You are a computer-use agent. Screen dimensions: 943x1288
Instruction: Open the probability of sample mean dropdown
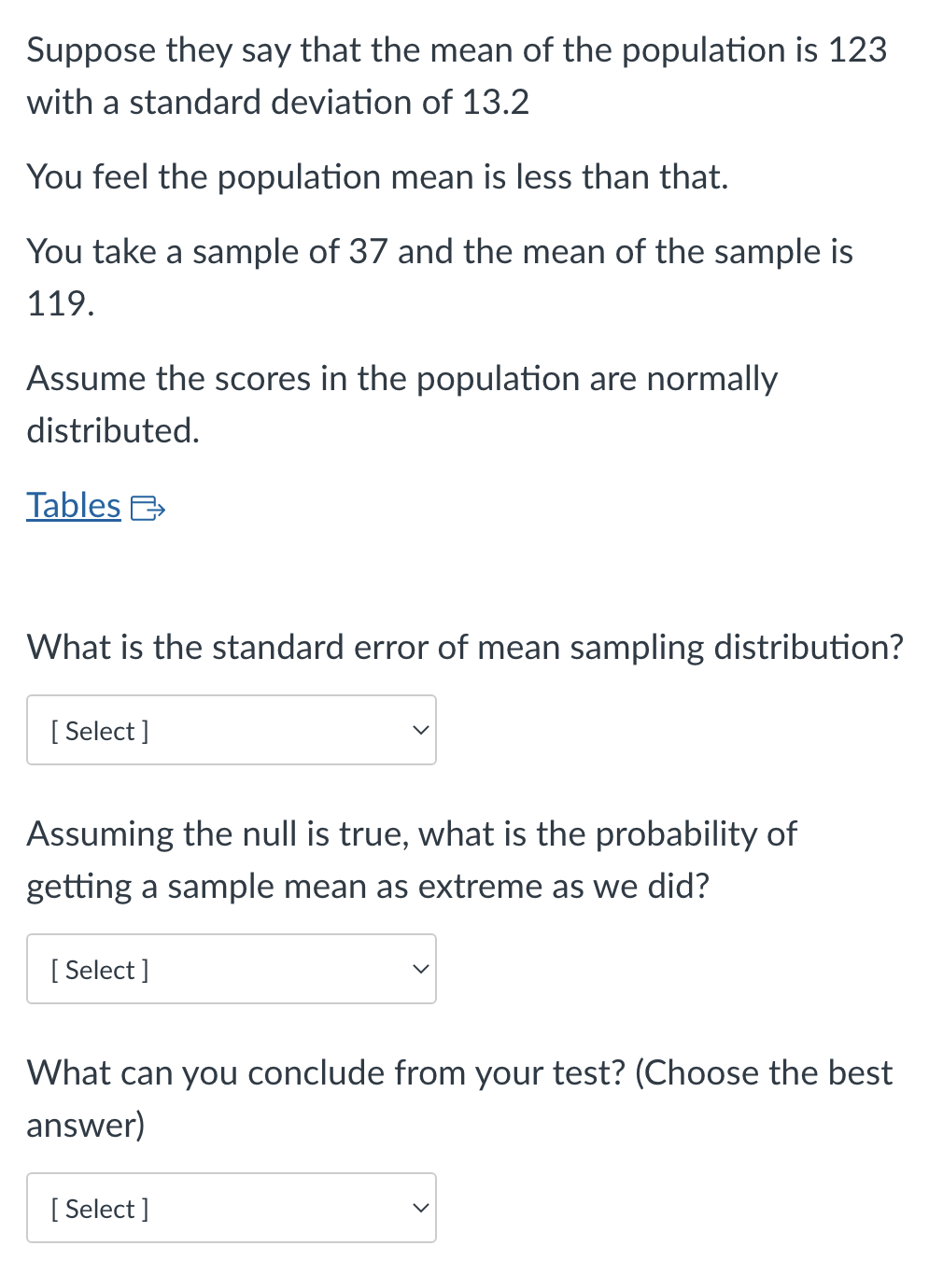[x=232, y=969]
